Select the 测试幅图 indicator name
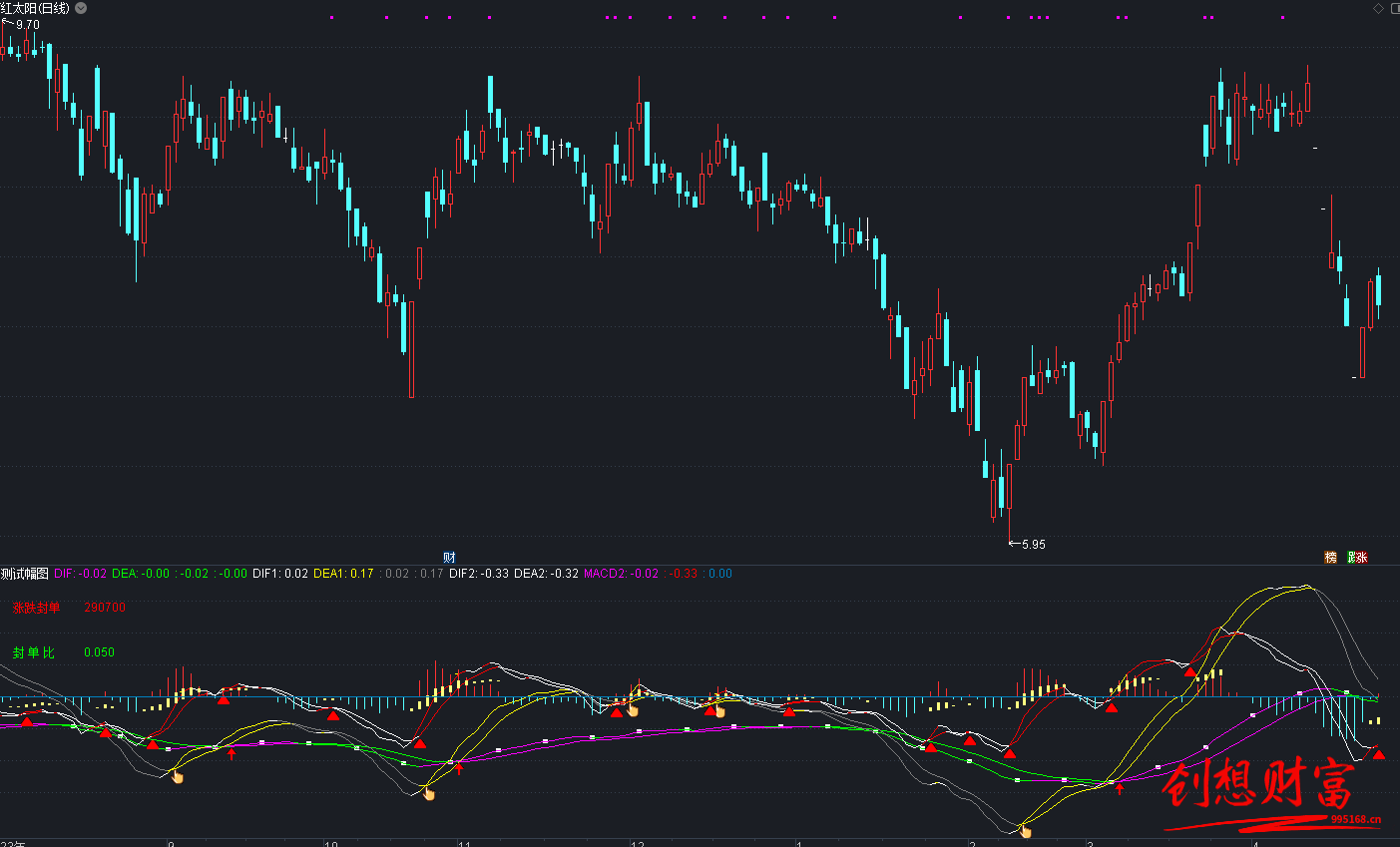Viewport: 1400px width, 847px height. pyautogui.click(x=24, y=574)
